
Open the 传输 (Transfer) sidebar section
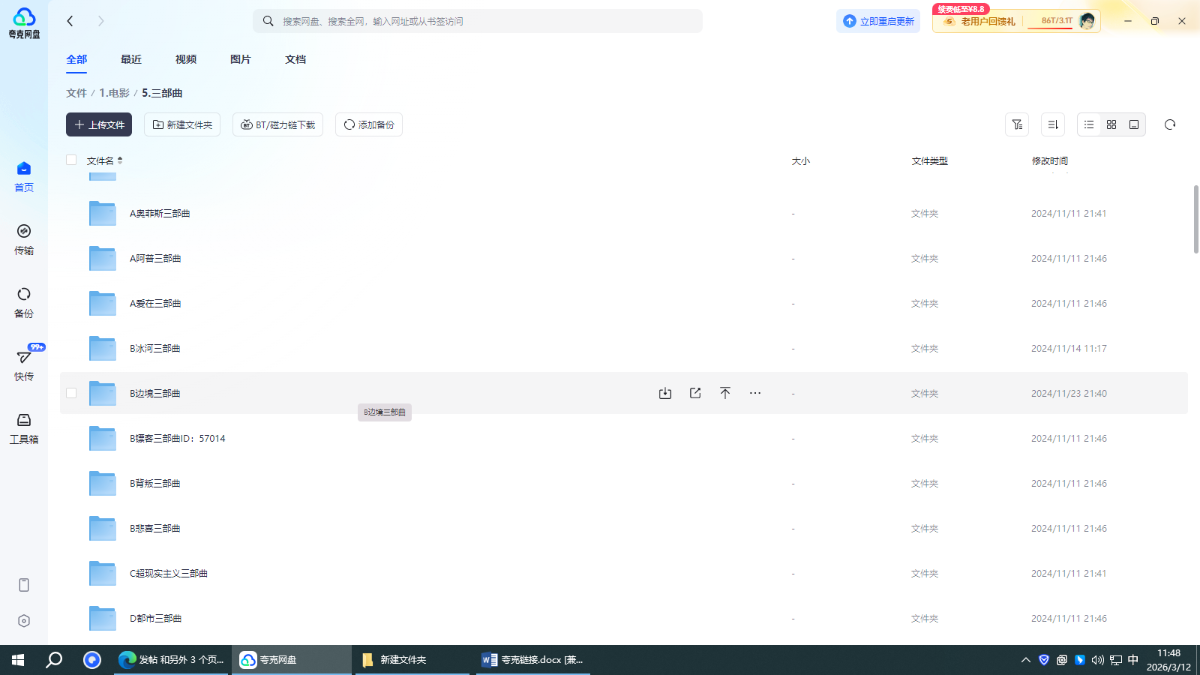coord(24,238)
